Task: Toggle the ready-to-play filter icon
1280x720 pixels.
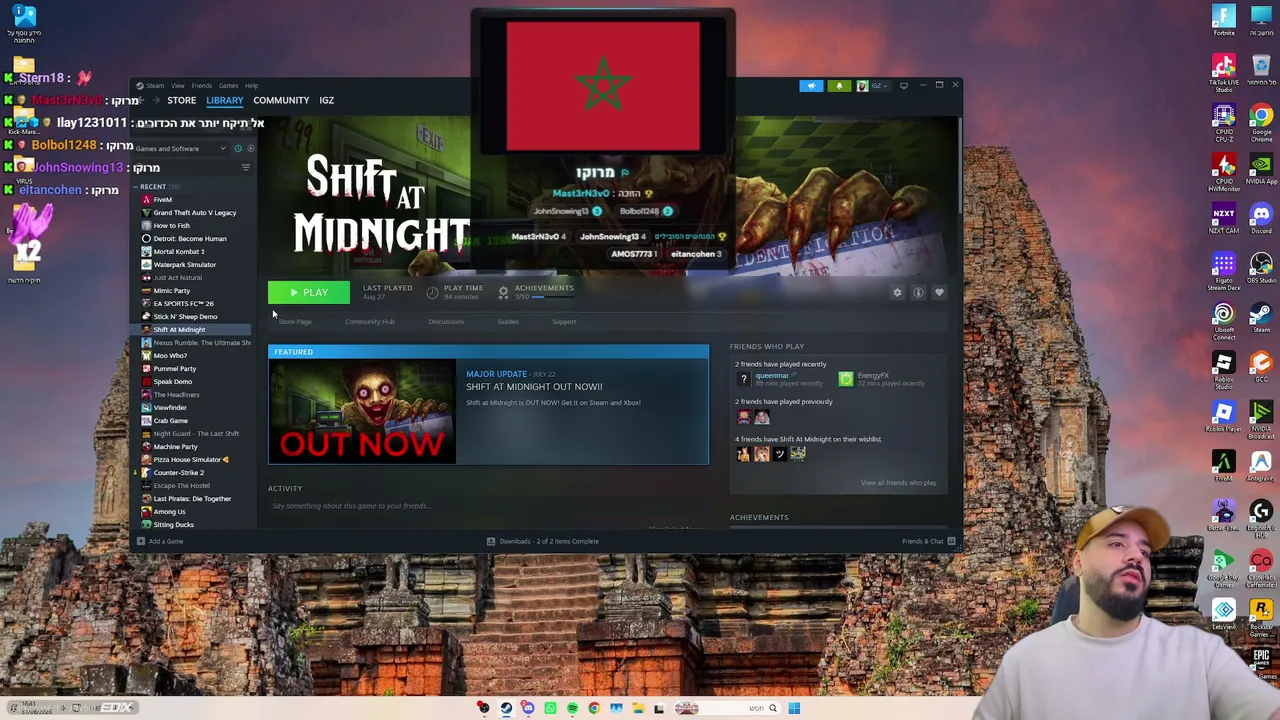Action: 250,149
